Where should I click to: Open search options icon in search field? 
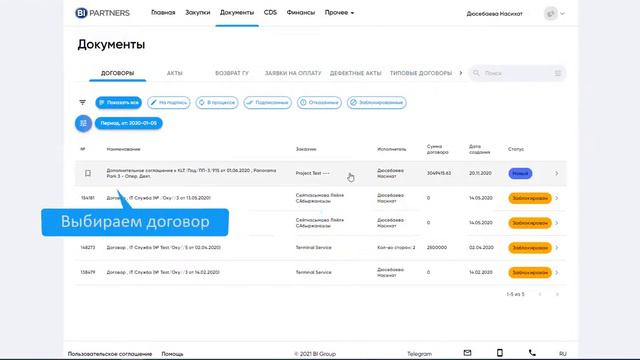(x=558, y=73)
